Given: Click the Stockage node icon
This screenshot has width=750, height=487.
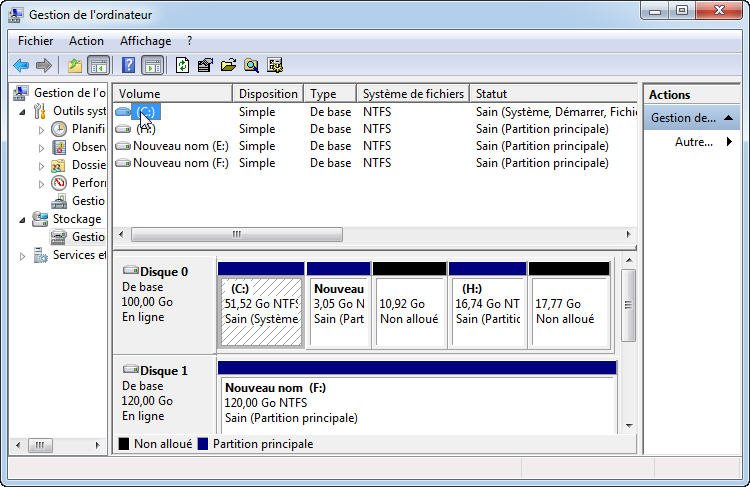Looking at the screenshot, I should [x=40, y=219].
